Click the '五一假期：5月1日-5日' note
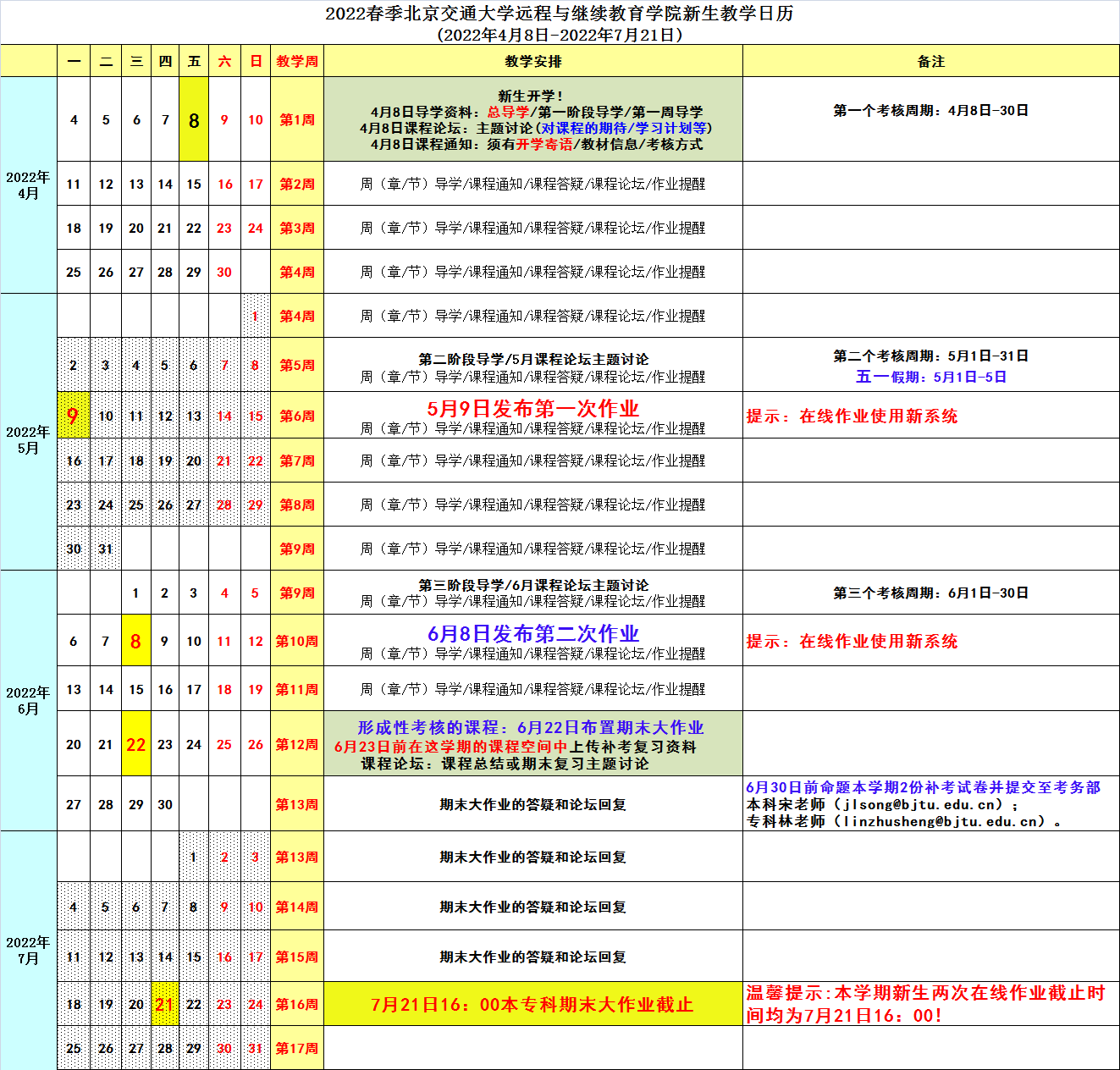 (931, 377)
